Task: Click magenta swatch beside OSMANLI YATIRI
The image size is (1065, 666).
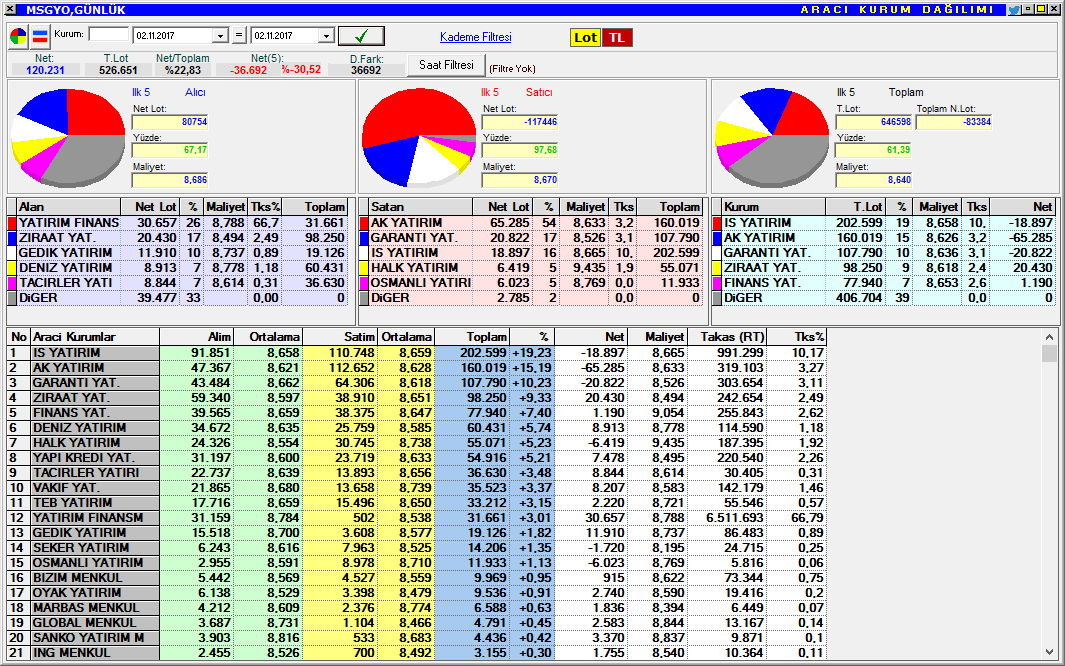Action: [363, 282]
